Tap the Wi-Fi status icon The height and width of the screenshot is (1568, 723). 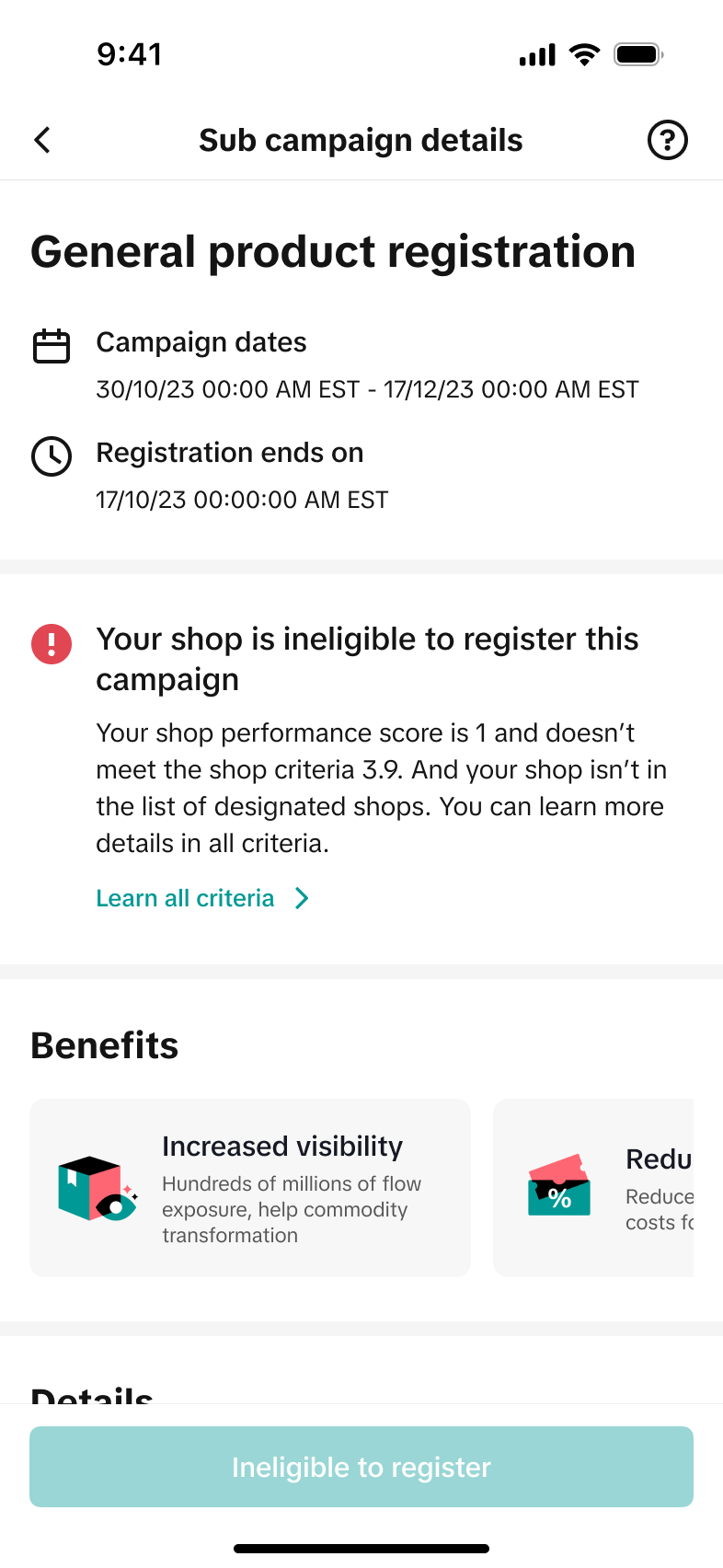coord(584,54)
